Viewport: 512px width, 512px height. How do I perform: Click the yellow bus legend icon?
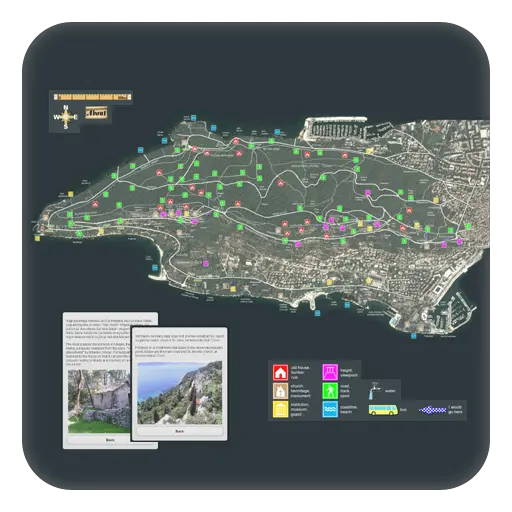(x=383, y=410)
